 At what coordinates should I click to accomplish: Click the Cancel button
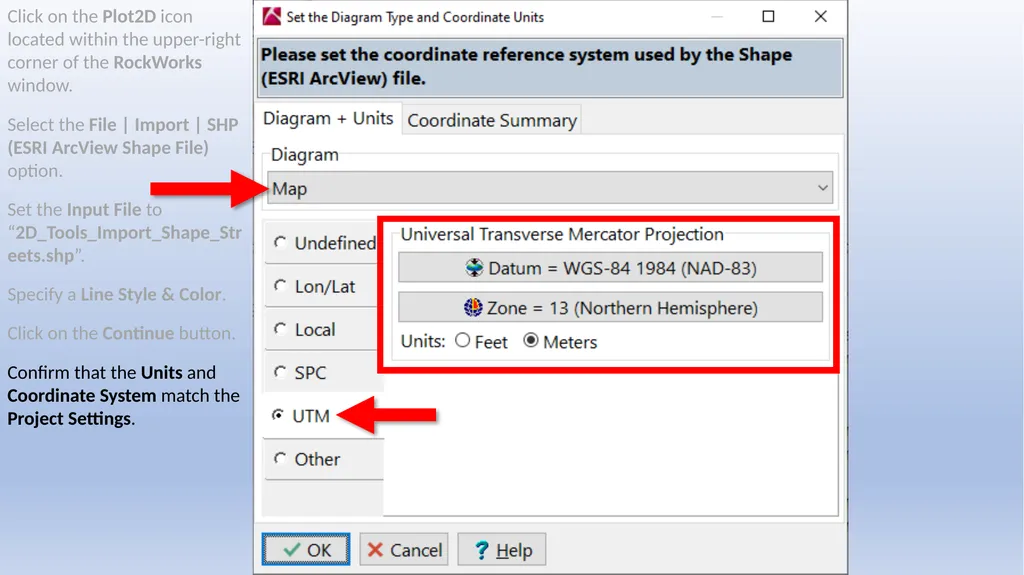(404, 550)
